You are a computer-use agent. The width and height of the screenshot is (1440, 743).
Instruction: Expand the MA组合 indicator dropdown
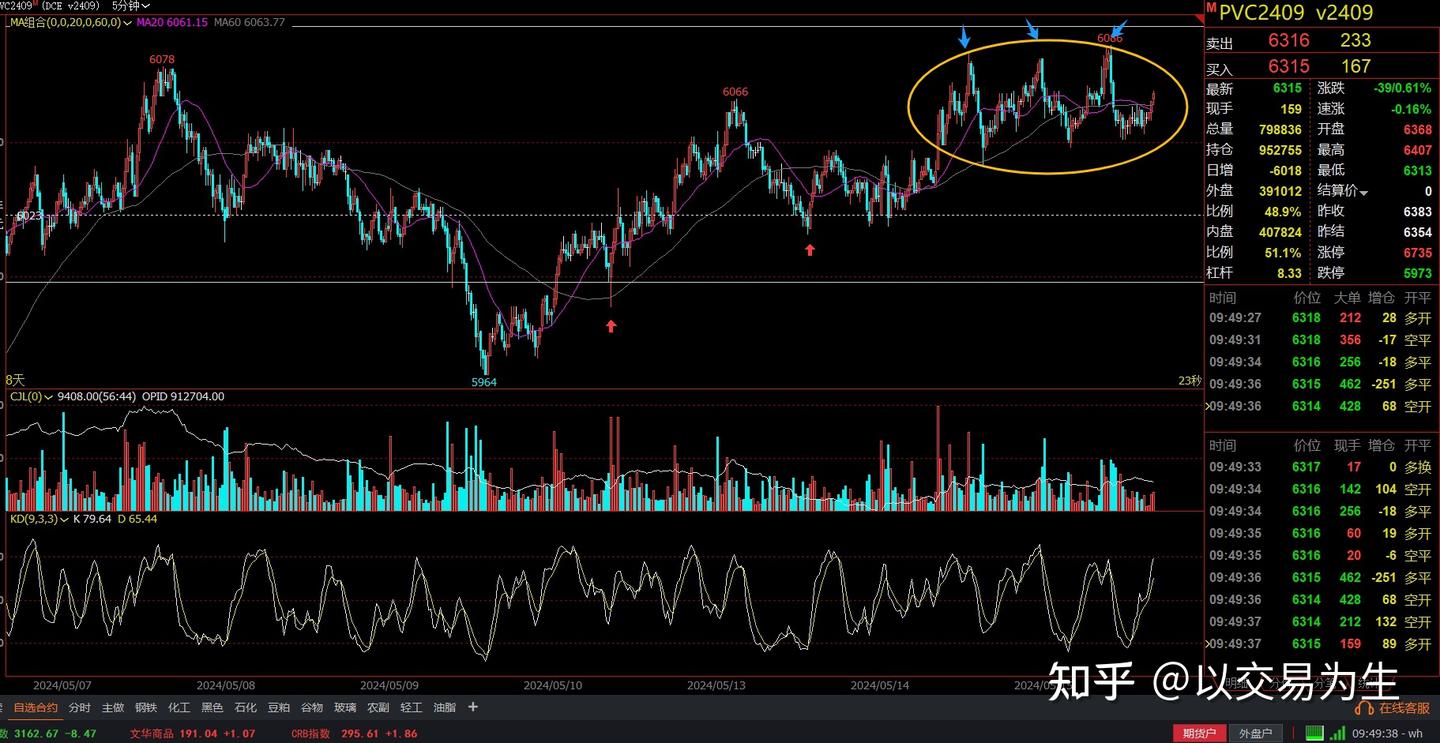coord(127,22)
